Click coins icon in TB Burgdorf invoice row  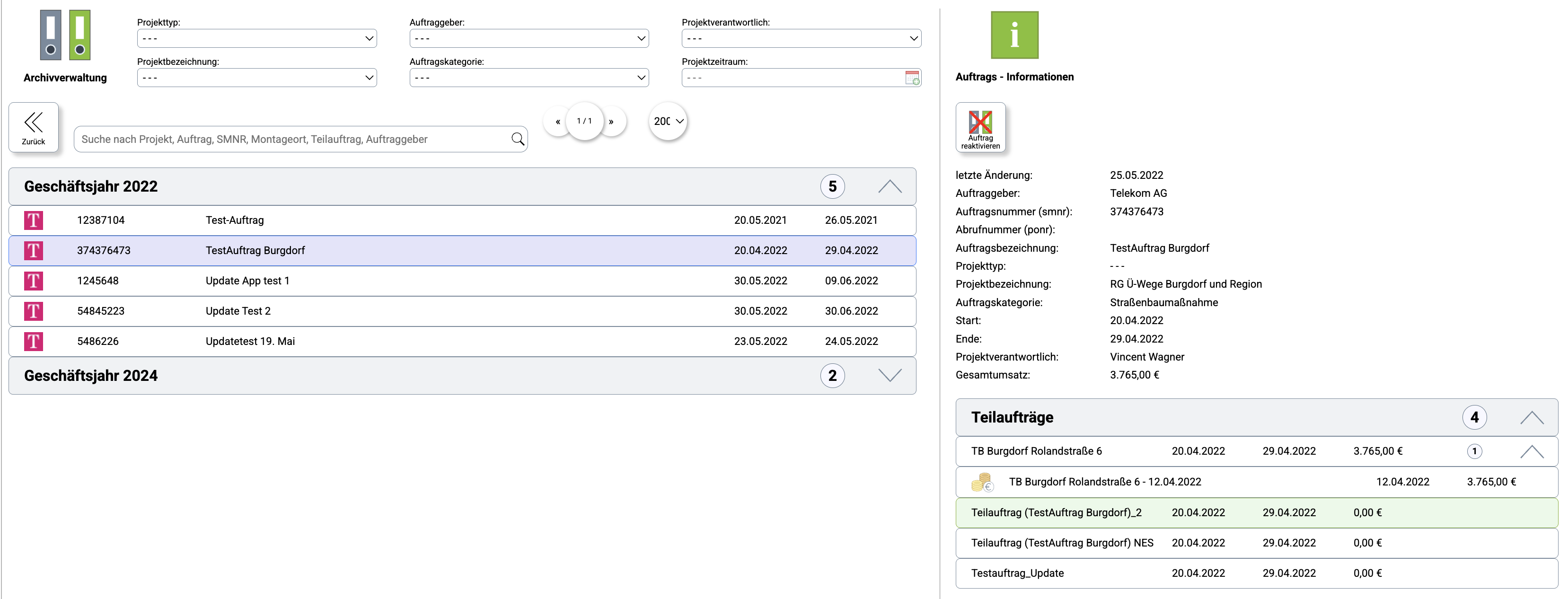(982, 482)
